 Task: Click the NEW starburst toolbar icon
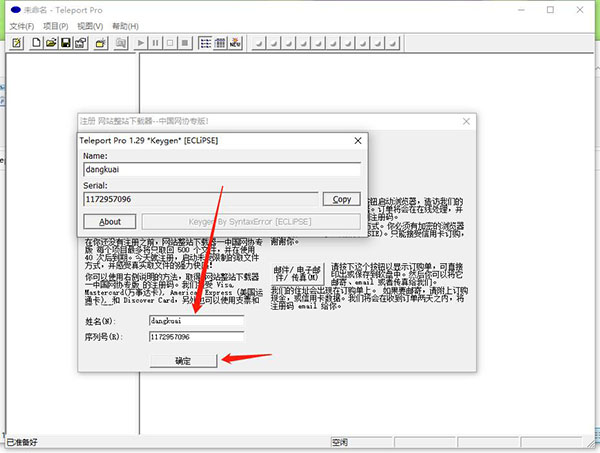[x=235, y=43]
